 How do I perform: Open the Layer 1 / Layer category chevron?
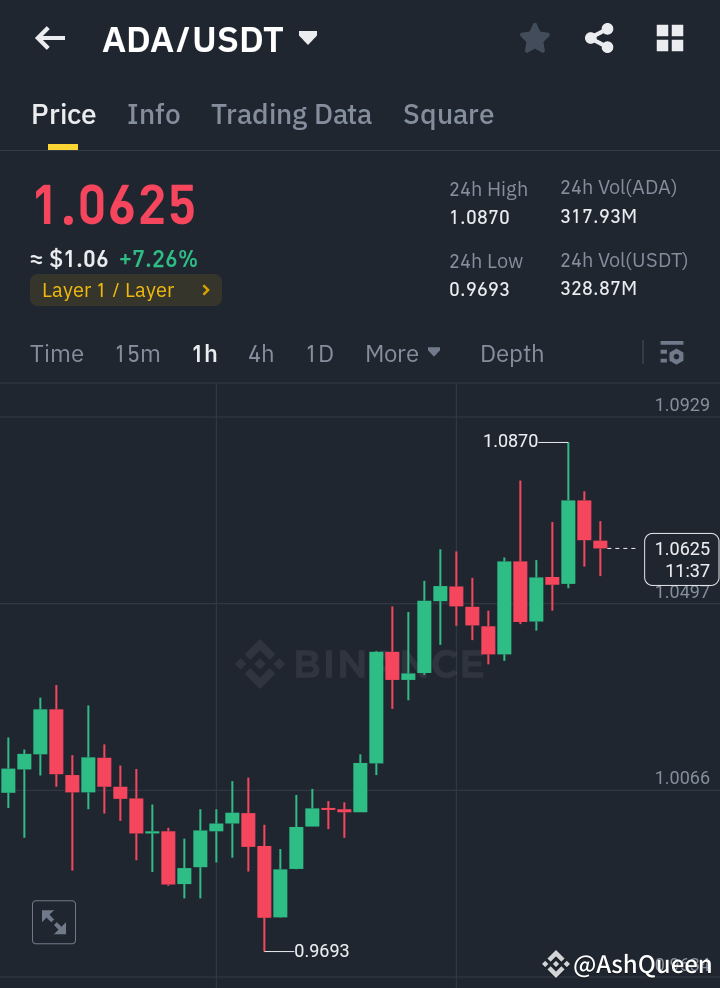208,290
